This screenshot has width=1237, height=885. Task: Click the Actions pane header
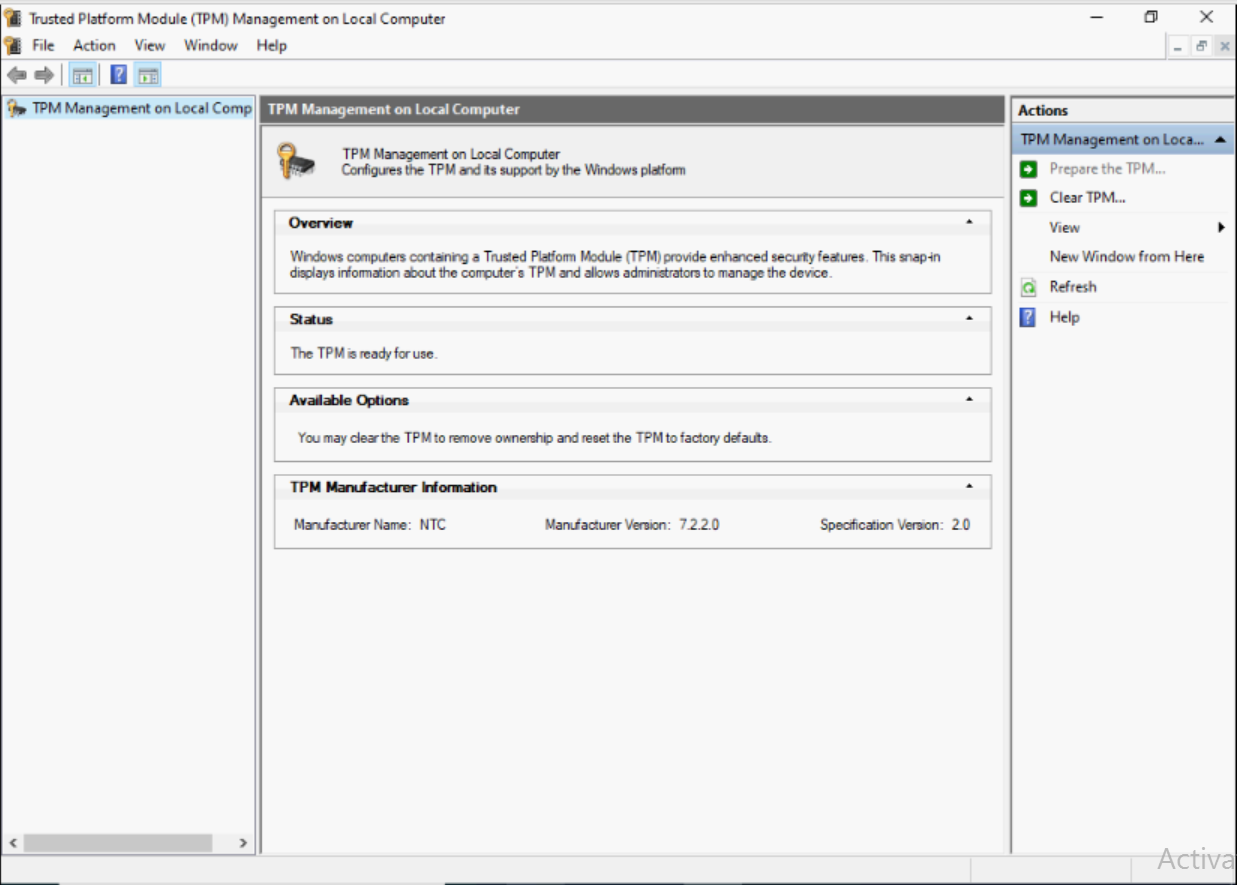pyautogui.click(x=1124, y=110)
